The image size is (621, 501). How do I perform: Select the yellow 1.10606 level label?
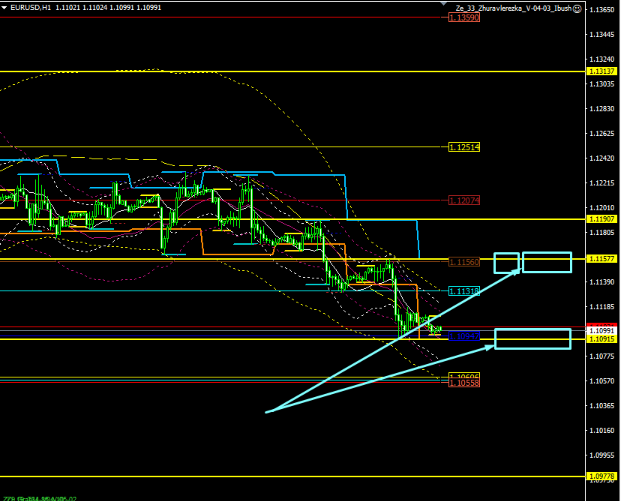[463, 376]
